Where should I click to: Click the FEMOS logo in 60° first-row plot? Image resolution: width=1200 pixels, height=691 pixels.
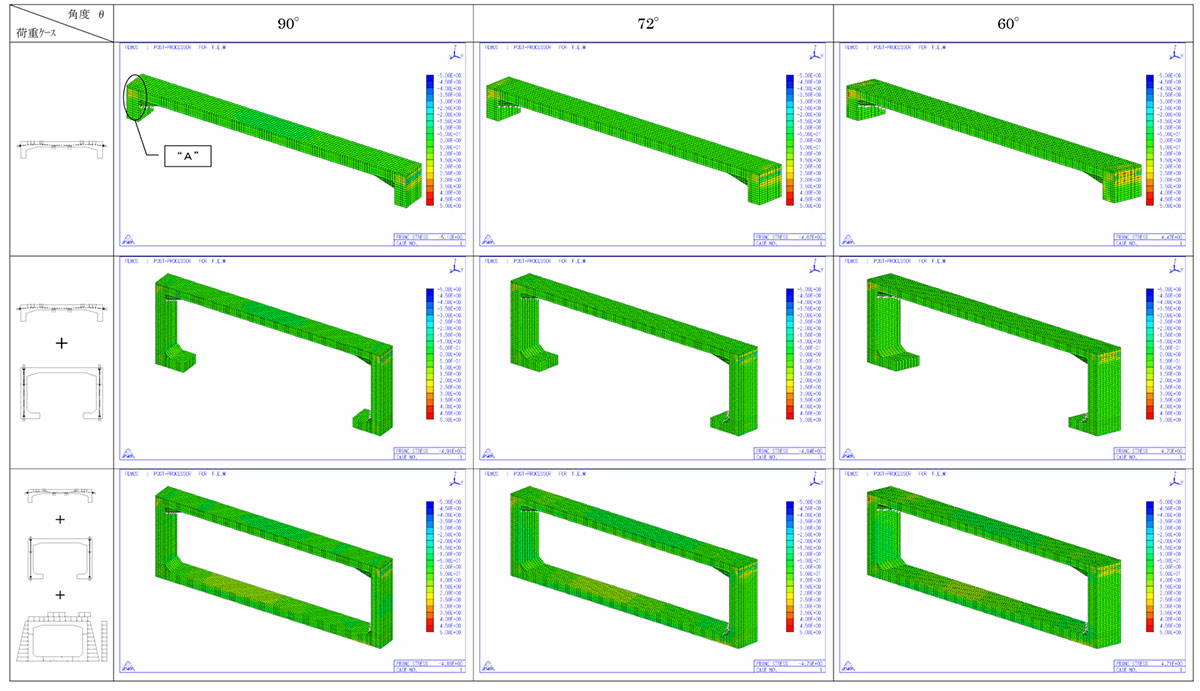click(846, 240)
